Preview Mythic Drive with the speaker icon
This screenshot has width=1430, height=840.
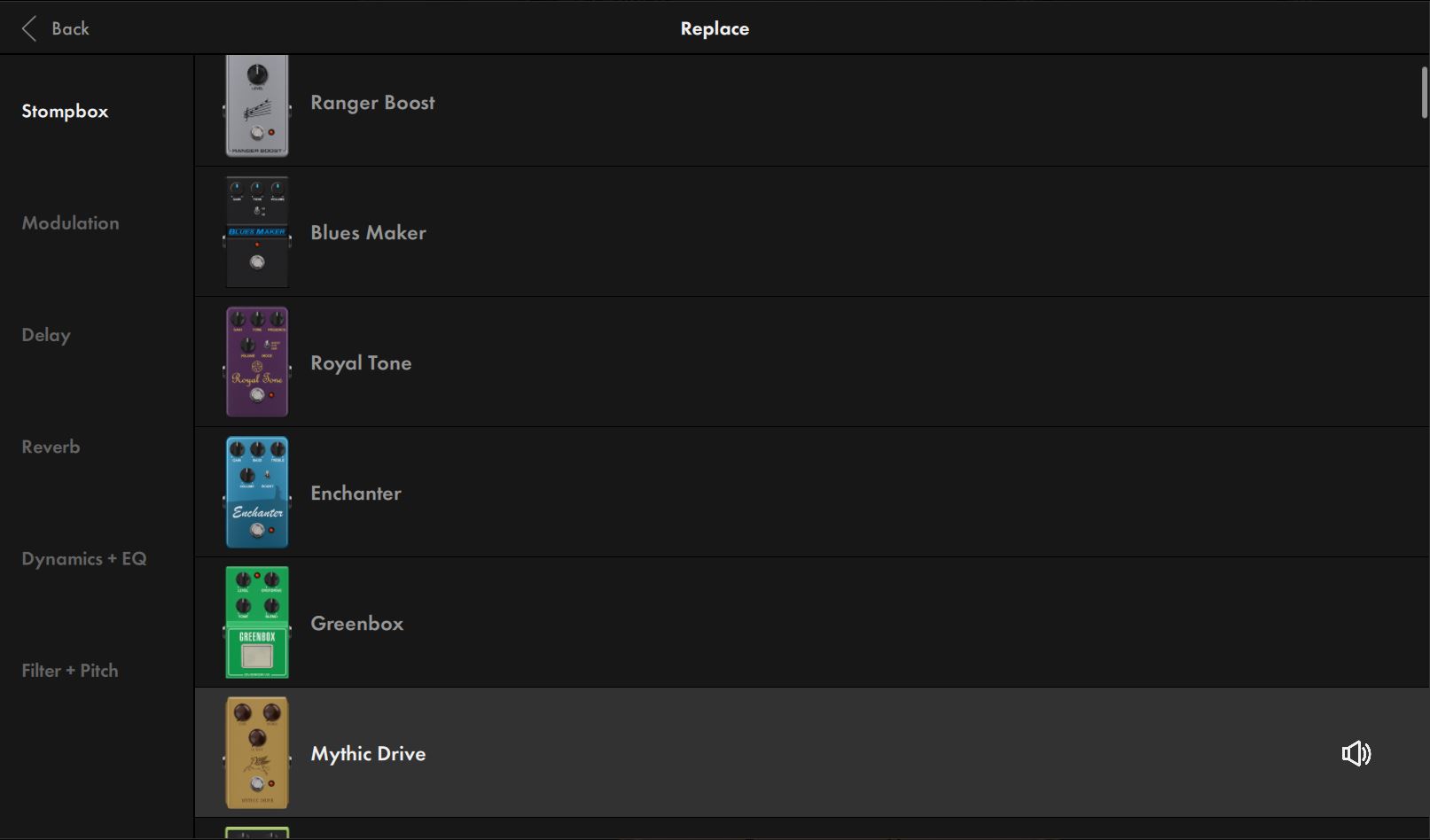click(1356, 753)
